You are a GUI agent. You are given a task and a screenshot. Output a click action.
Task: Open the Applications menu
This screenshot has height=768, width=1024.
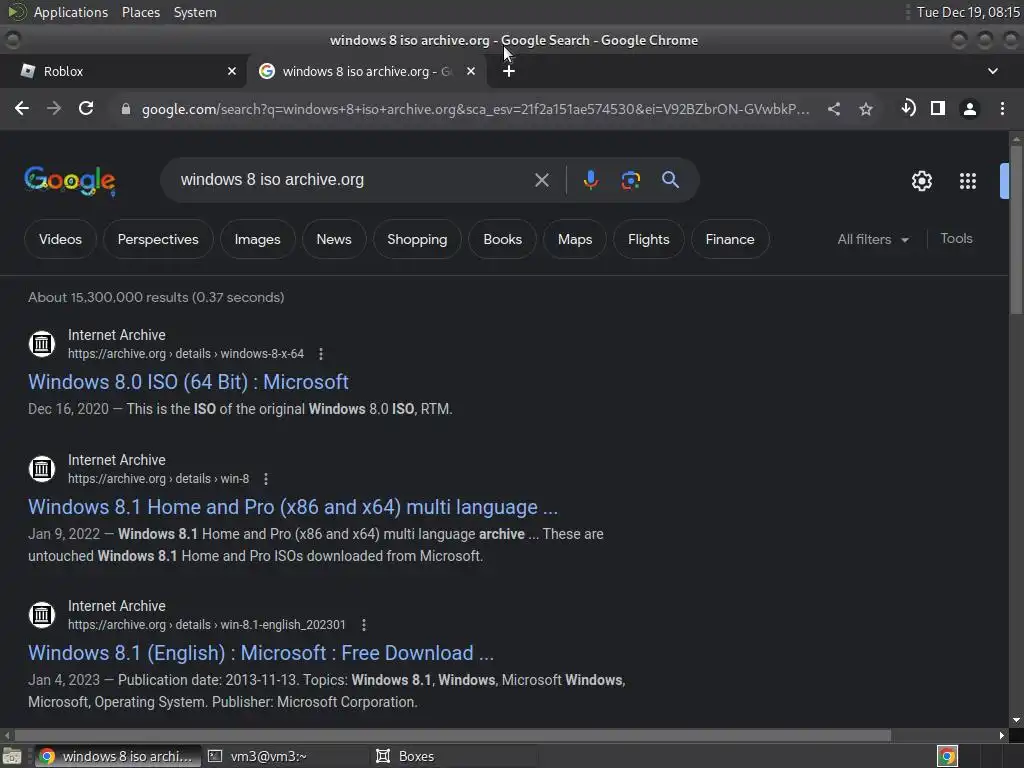pos(71,12)
